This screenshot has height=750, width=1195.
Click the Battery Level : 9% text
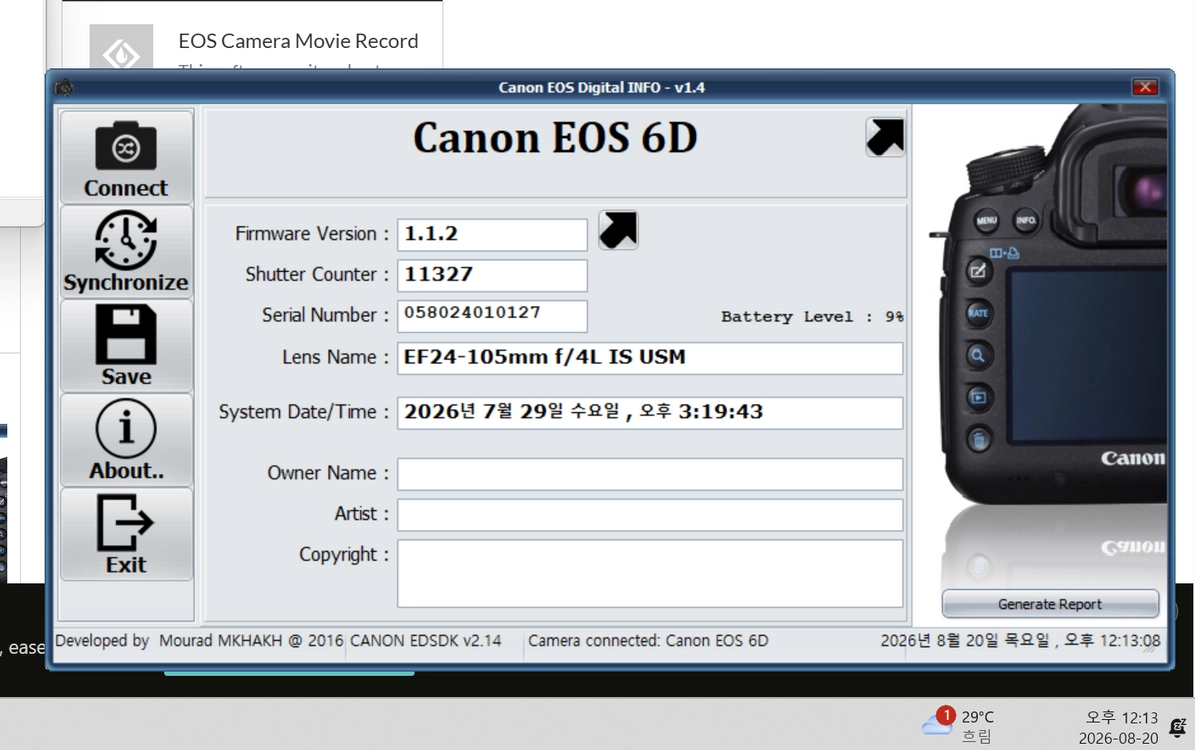click(812, 316)
